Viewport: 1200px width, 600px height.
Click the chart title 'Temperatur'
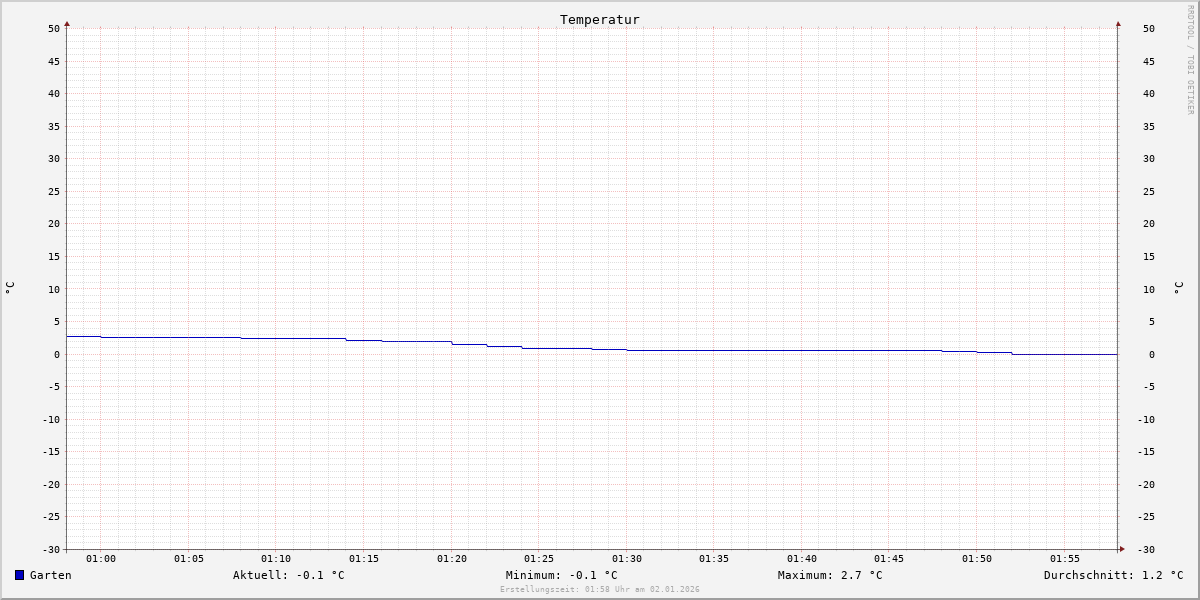(x=600, y=19)
